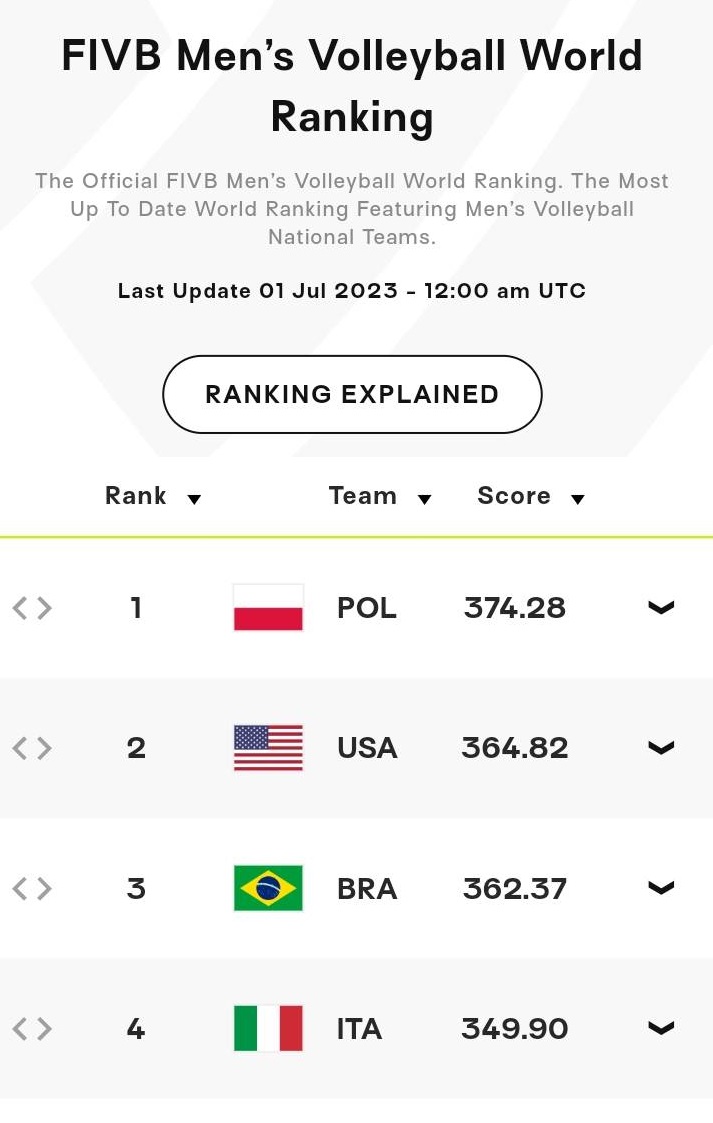Expand the BRA row details chevron

pos(661,888)
